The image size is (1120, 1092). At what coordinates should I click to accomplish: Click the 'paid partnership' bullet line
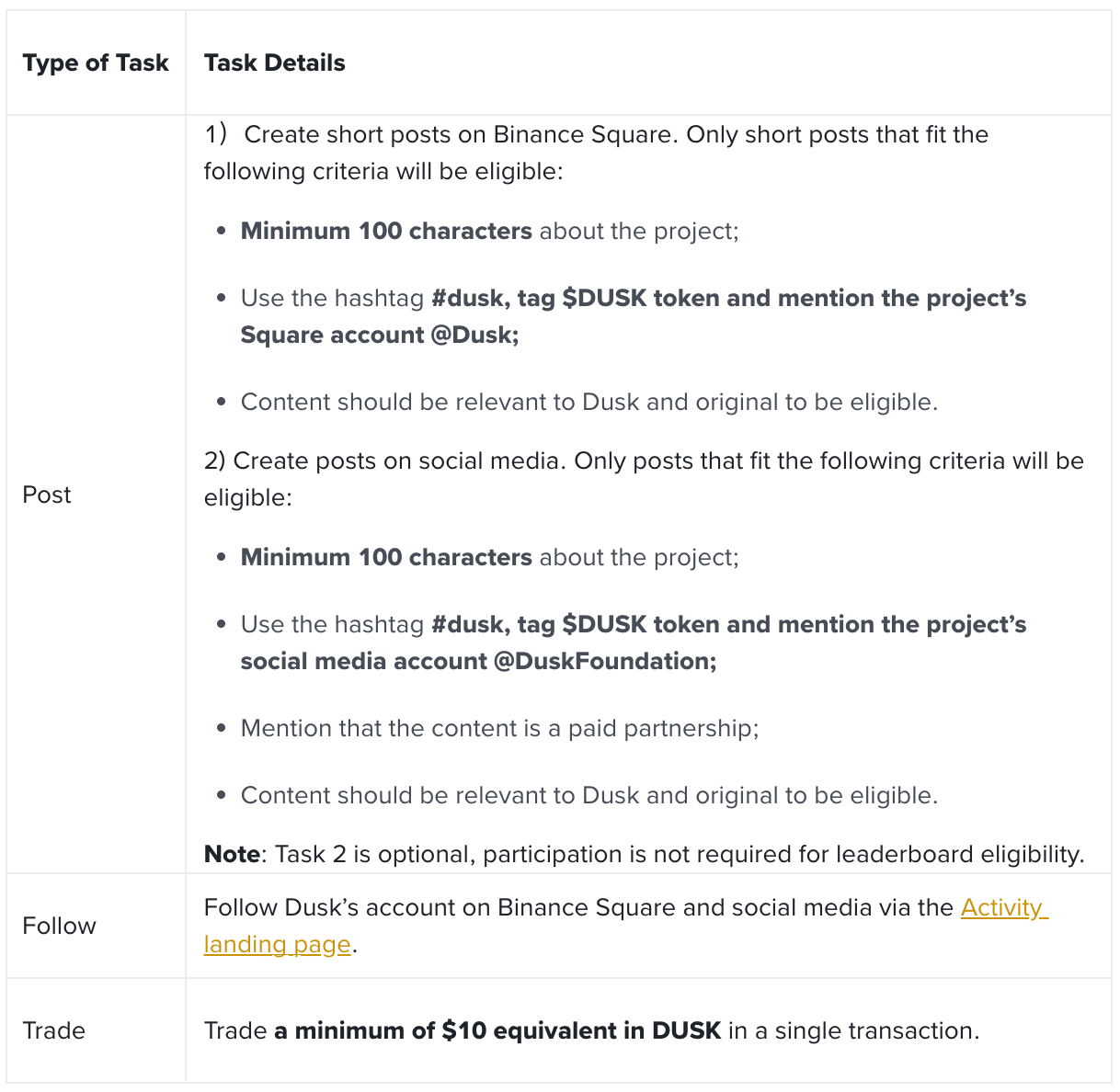point(499,728)
